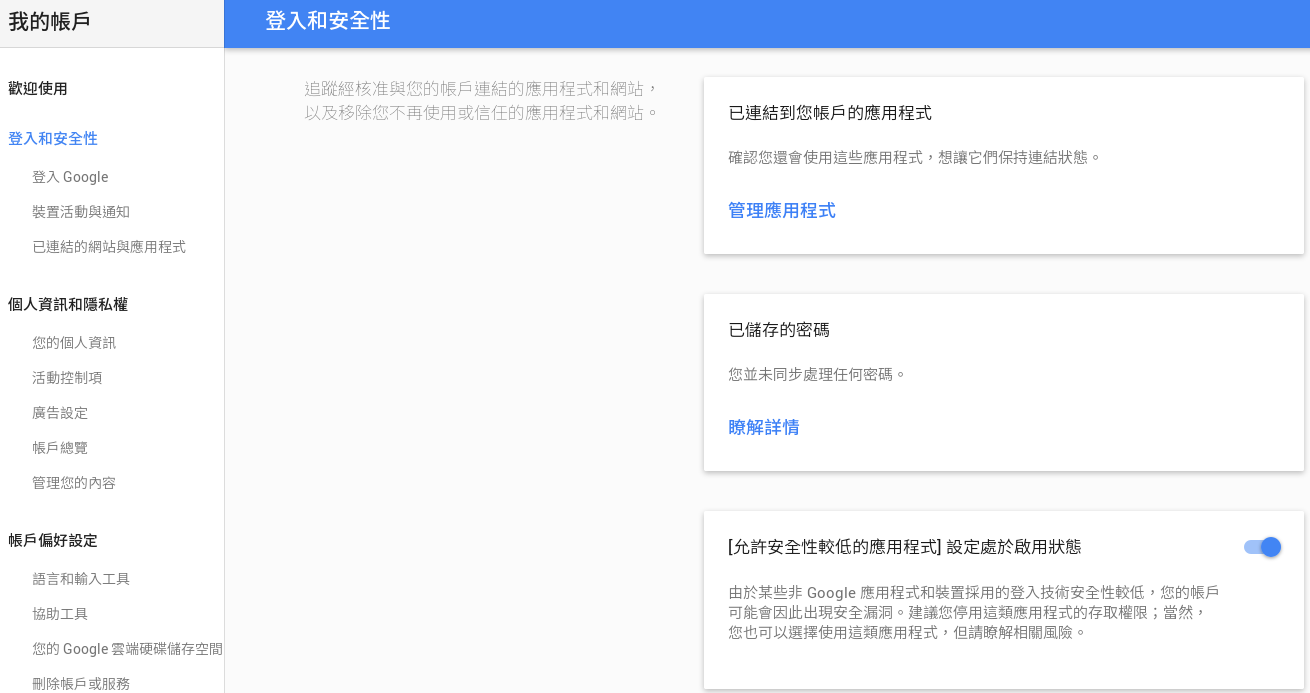Click the 登入和安全性 page header title

(328, 21)
